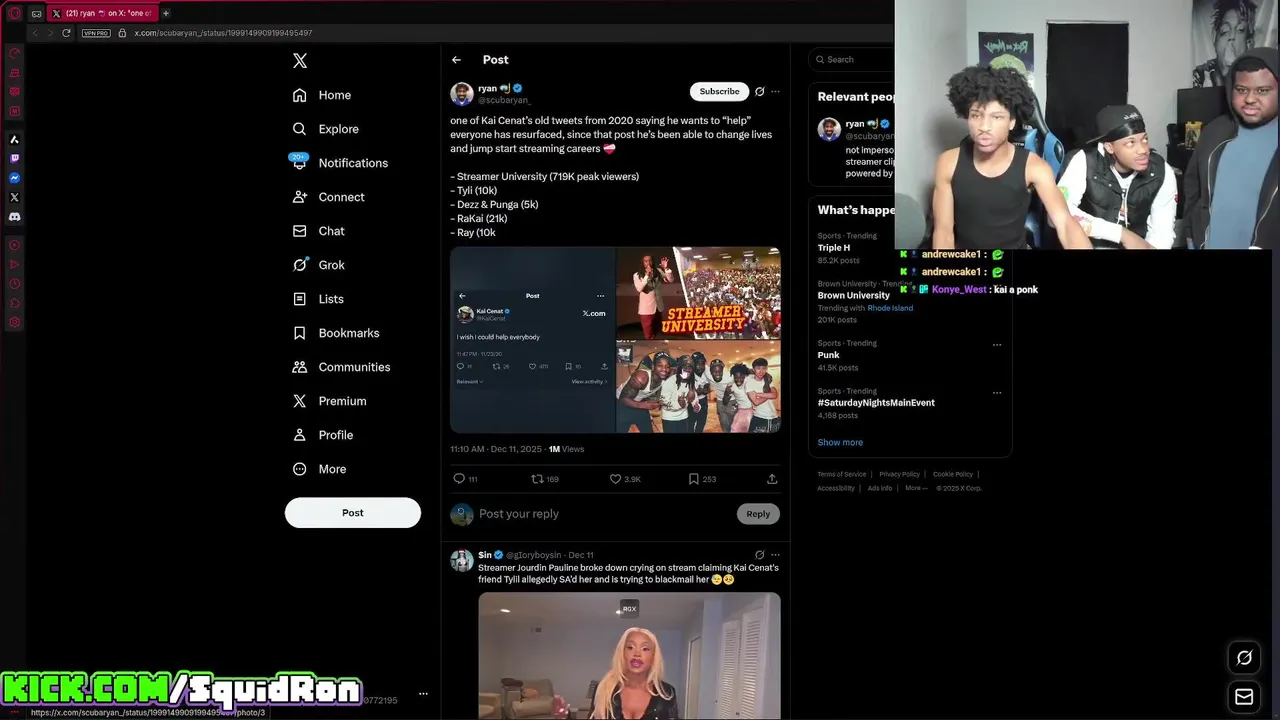Open browser Settings gear in sidebar
Viewport: 1280px width, 720px height.
tap(14, 322)
